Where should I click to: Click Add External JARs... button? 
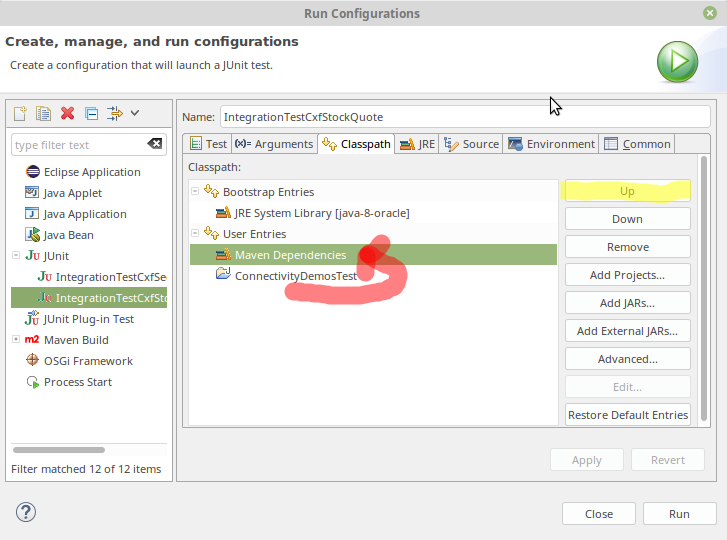tap(627, 331)
